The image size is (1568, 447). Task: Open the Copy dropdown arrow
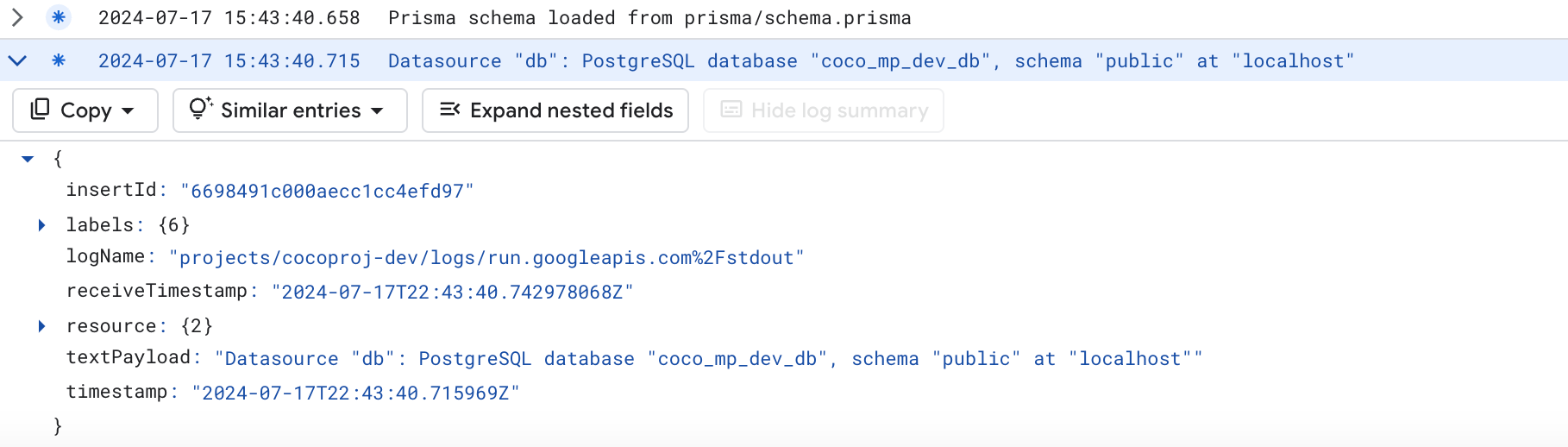pos(129,111)
